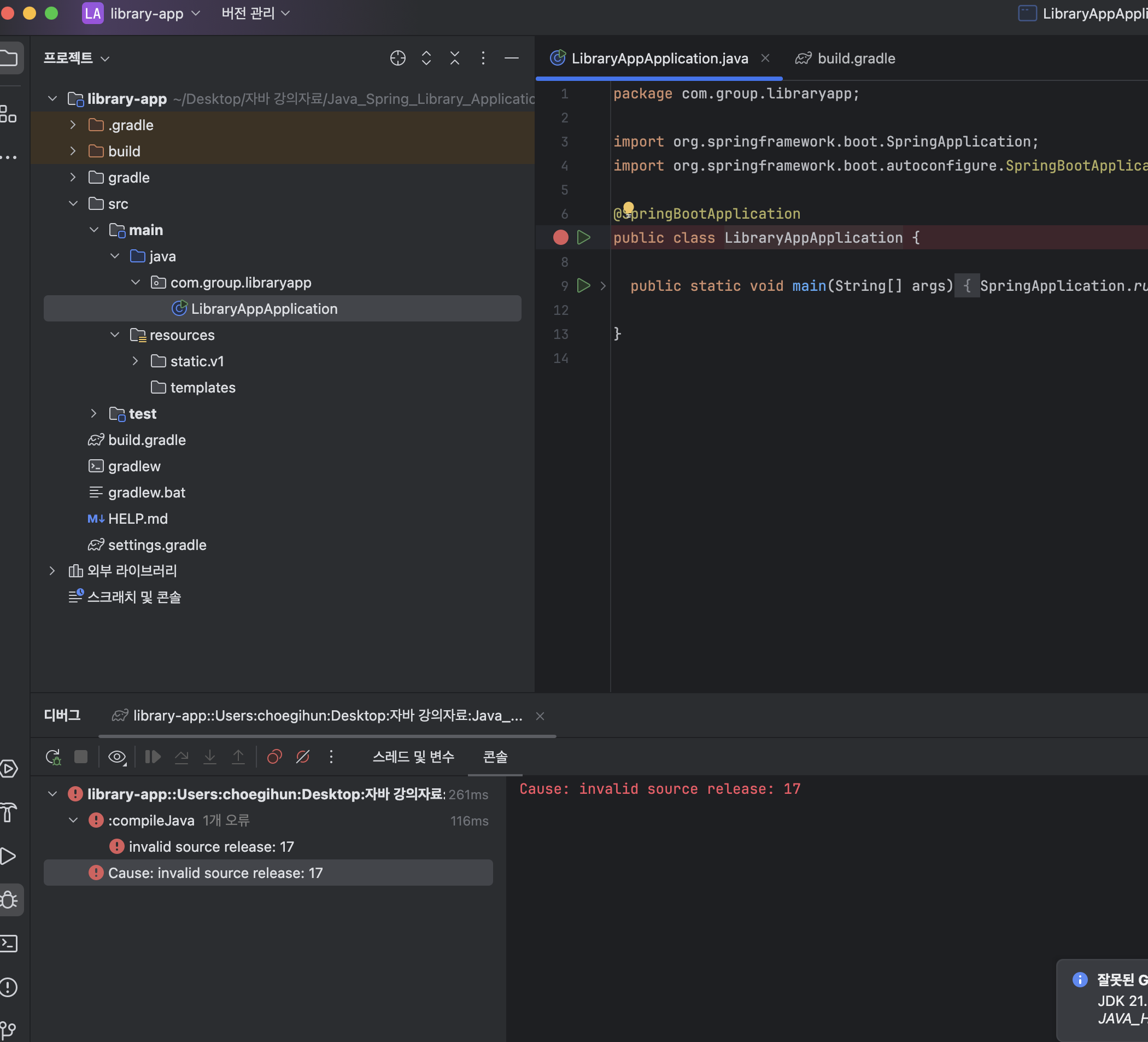Select settings.gradle file
Image resolution: width=1148 pixels, height=1042 pixels.
[x=147, y=545]
